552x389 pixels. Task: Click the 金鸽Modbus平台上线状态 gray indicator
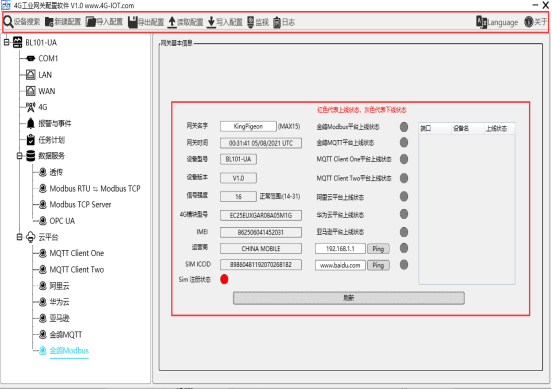[404, 127]
